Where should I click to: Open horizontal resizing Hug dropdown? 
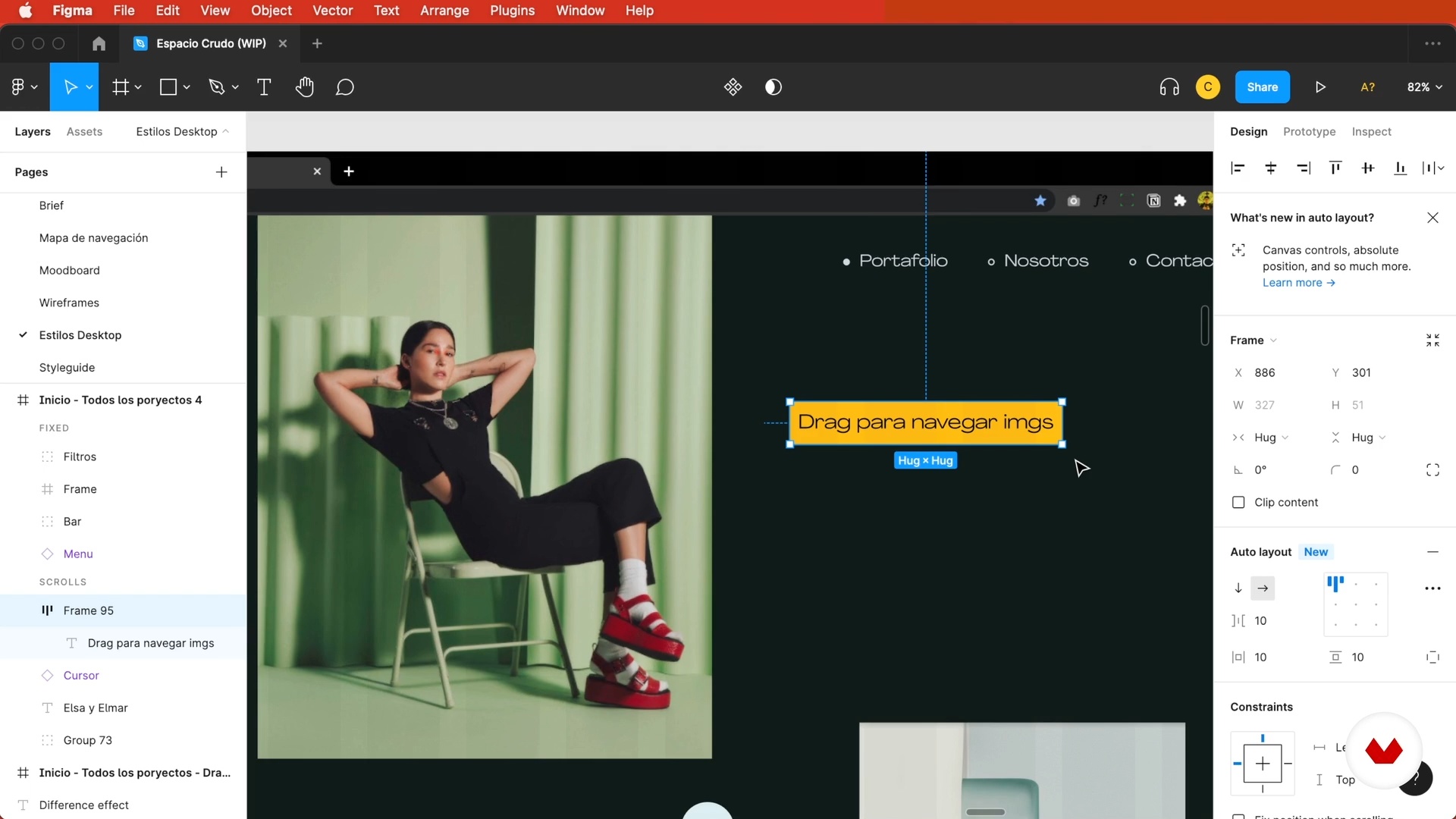pyautogui.click(x=1271, y=438)
